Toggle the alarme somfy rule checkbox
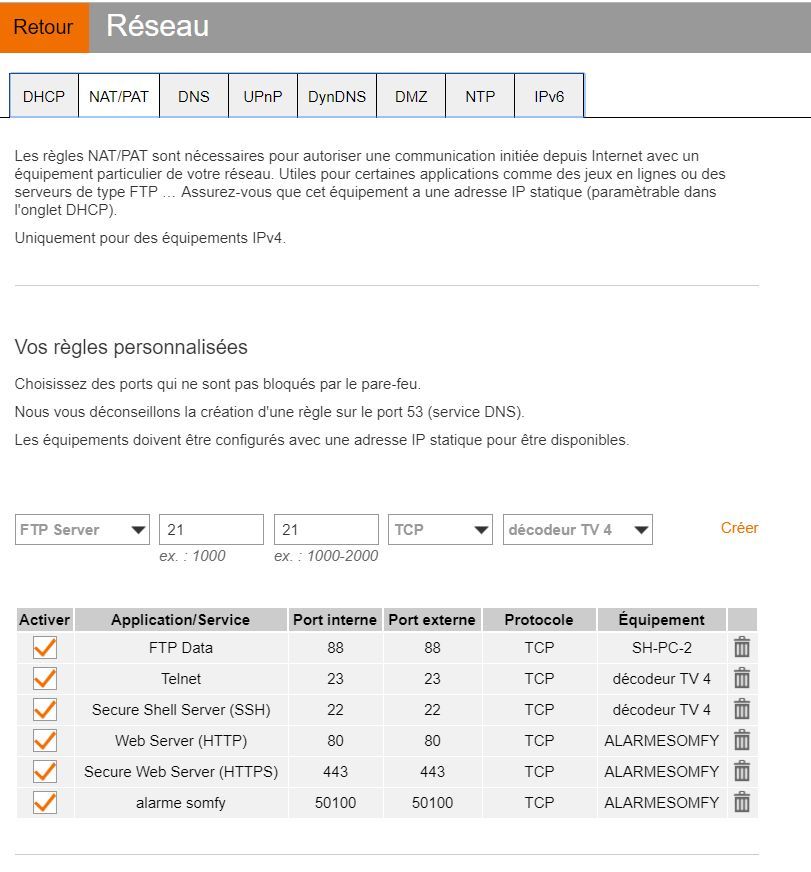811x872 pixels. (x=45, y=802)
